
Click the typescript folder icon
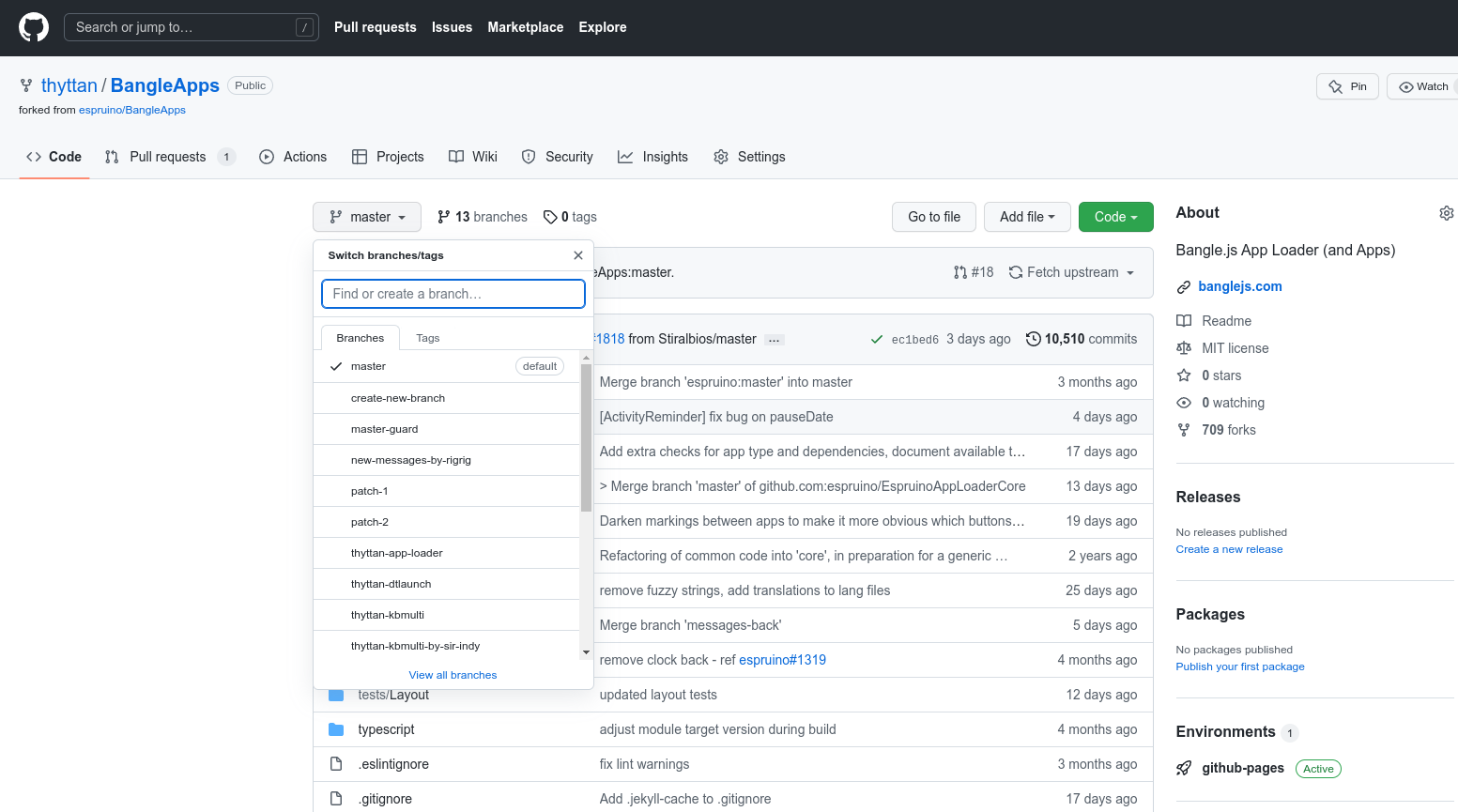click(x=336, y=729)
